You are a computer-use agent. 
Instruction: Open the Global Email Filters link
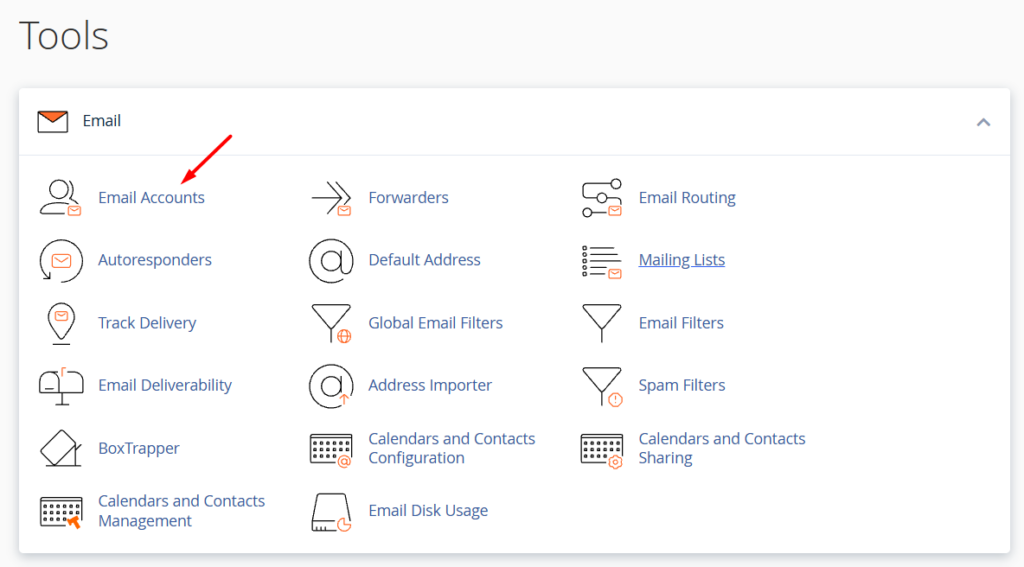(436, 323)
